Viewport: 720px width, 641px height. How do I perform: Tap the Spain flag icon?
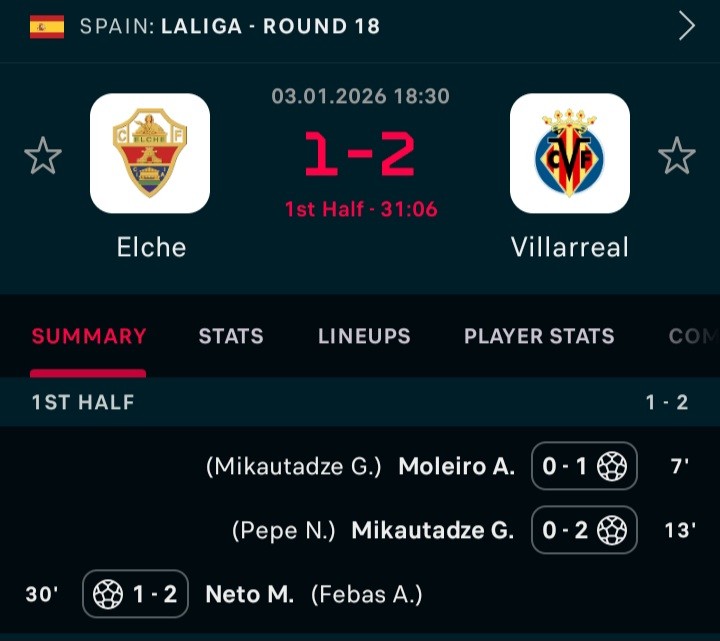click(47, 26)
